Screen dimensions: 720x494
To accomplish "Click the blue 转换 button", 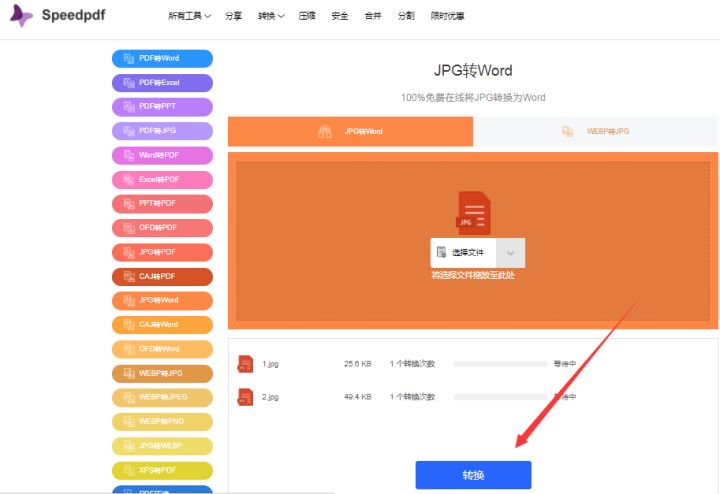I will (x=473, y=475).
